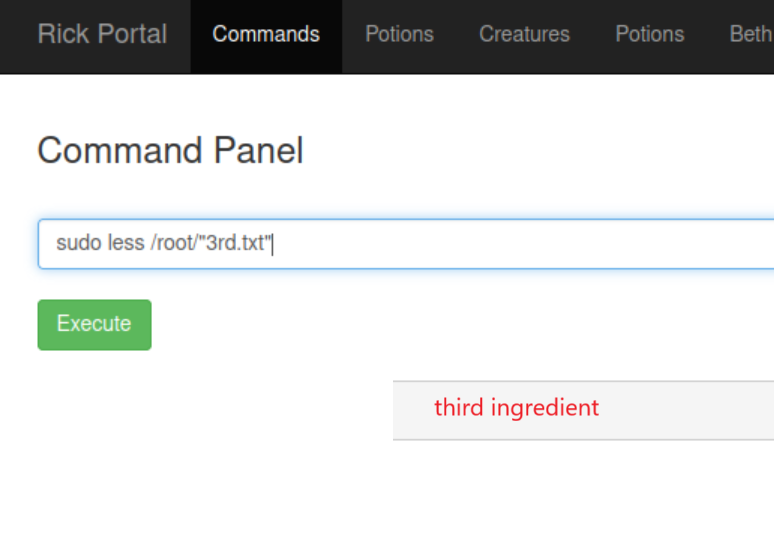
Task: Open the Potions link beside Commands
Action: click(399, 35)
